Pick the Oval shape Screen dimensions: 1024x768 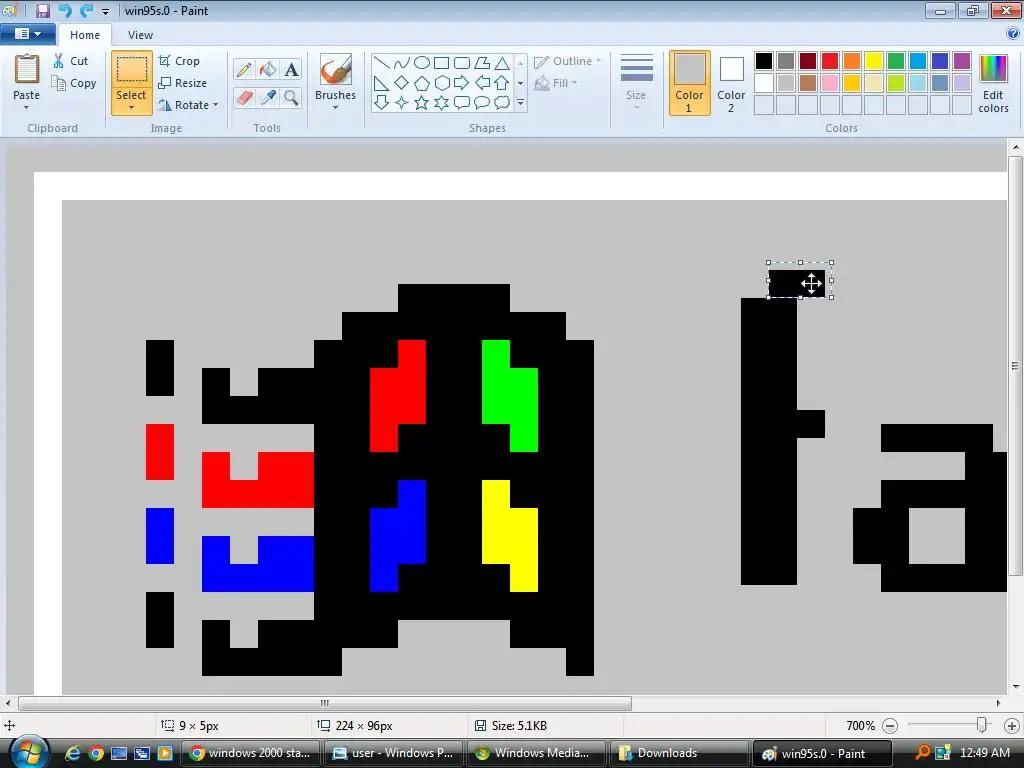tap(422, 63)
